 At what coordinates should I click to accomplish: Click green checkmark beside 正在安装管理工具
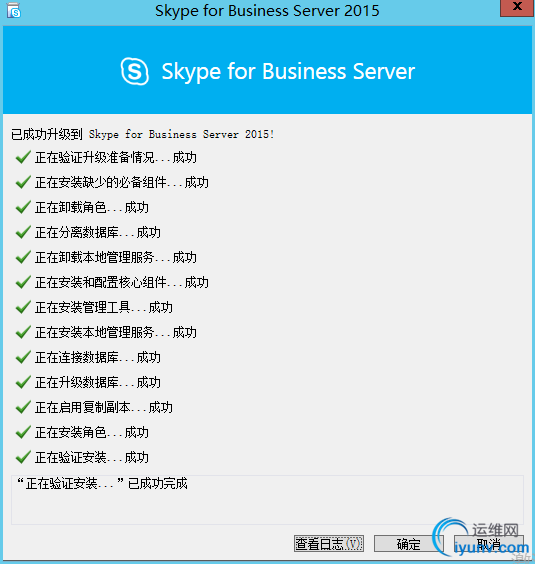click(23, 308)
